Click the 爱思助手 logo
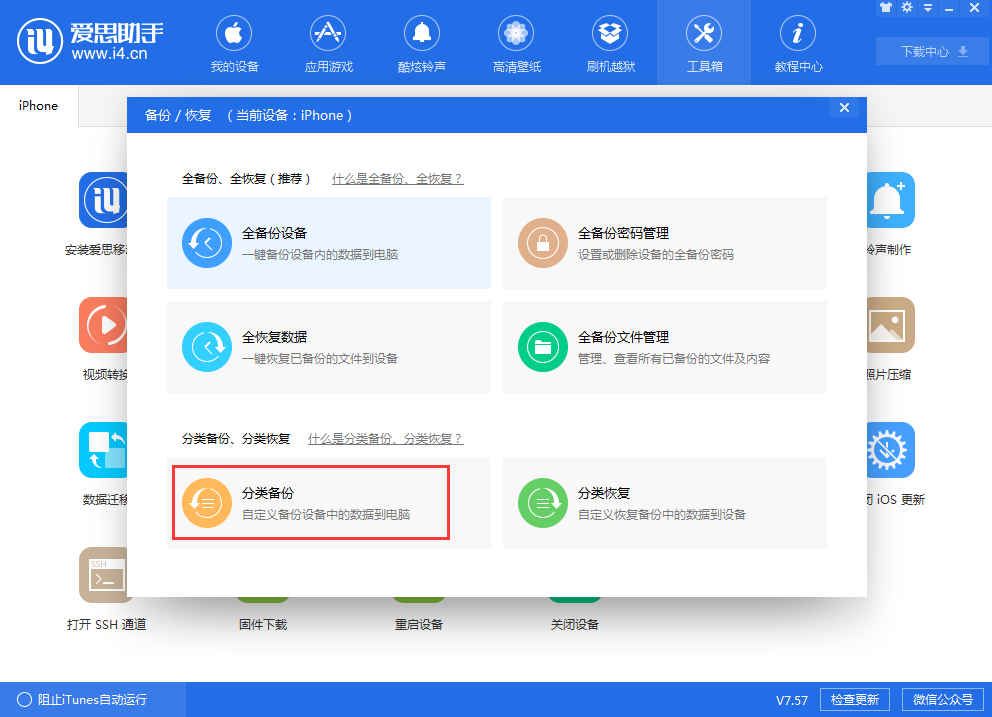Image resolution: width=992 pixels, height=717 pixels. pyautogui.click(x=90, y=42)
